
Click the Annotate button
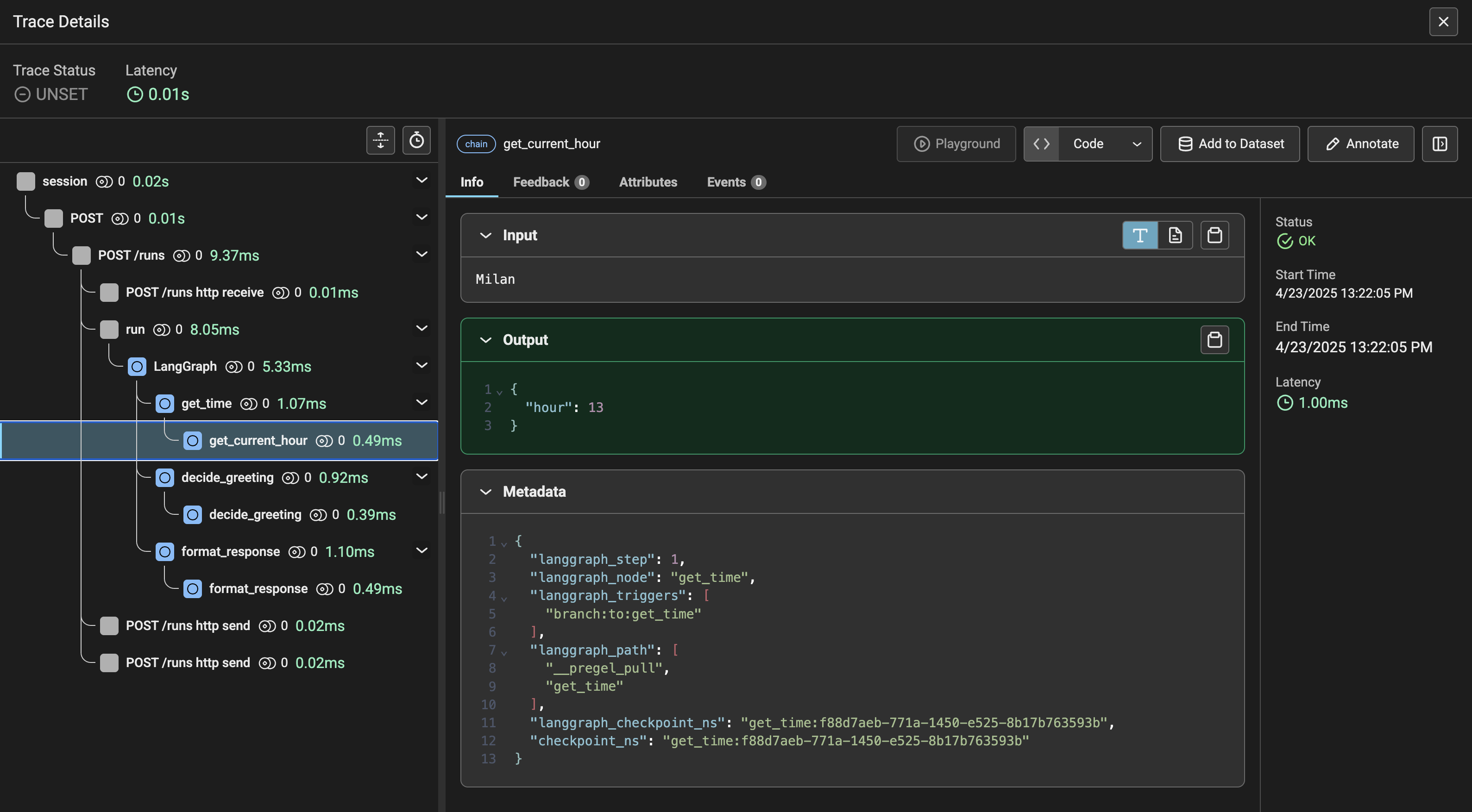point(1360,144)
